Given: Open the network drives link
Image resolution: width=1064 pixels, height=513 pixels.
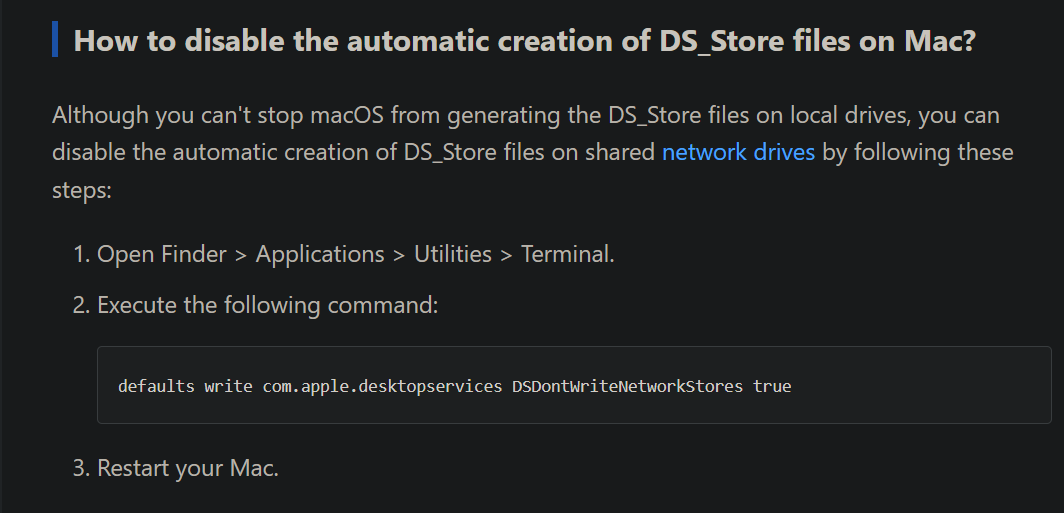Looking at the screenshot, I should point(738,152).
